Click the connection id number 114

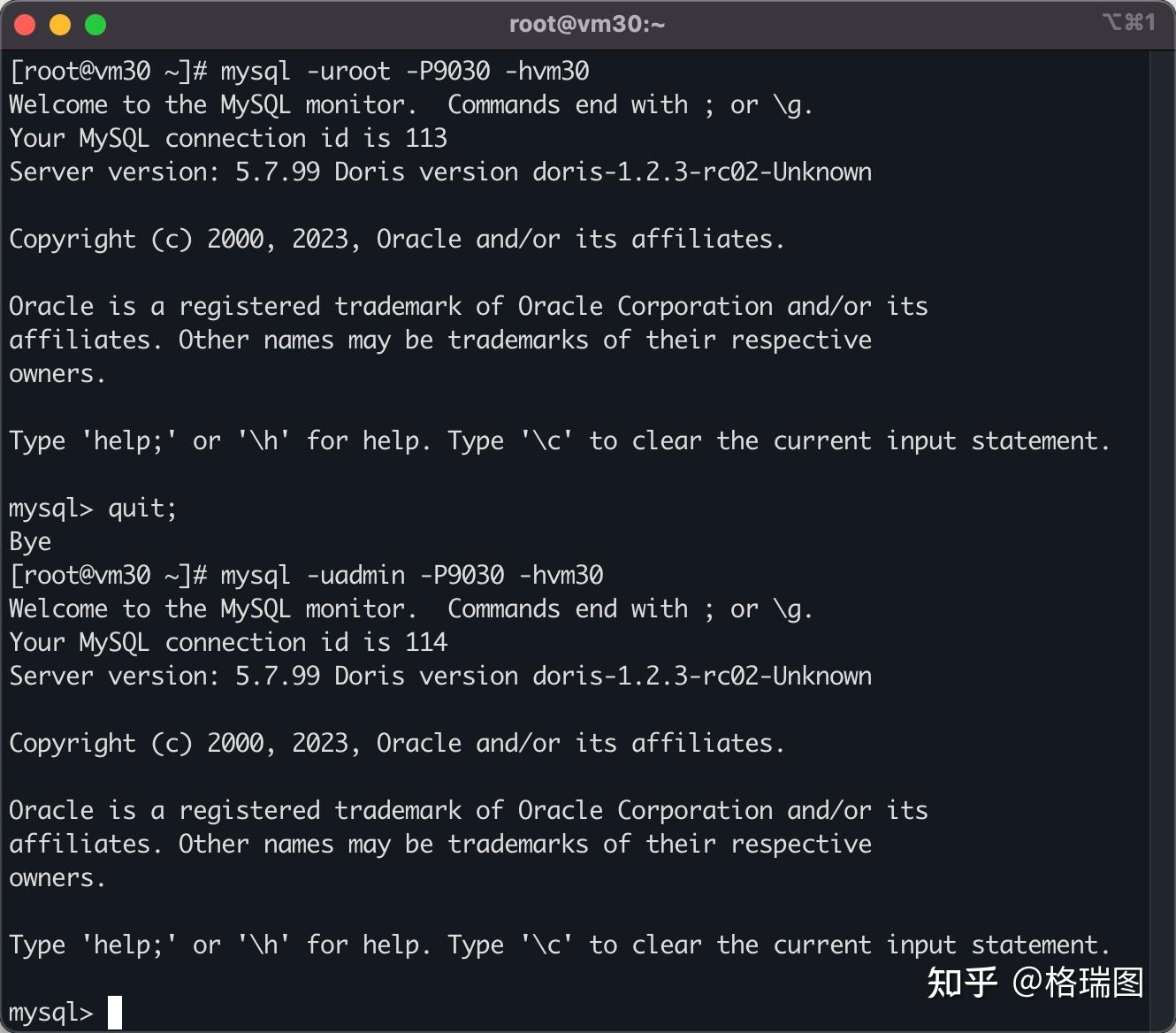426,642
